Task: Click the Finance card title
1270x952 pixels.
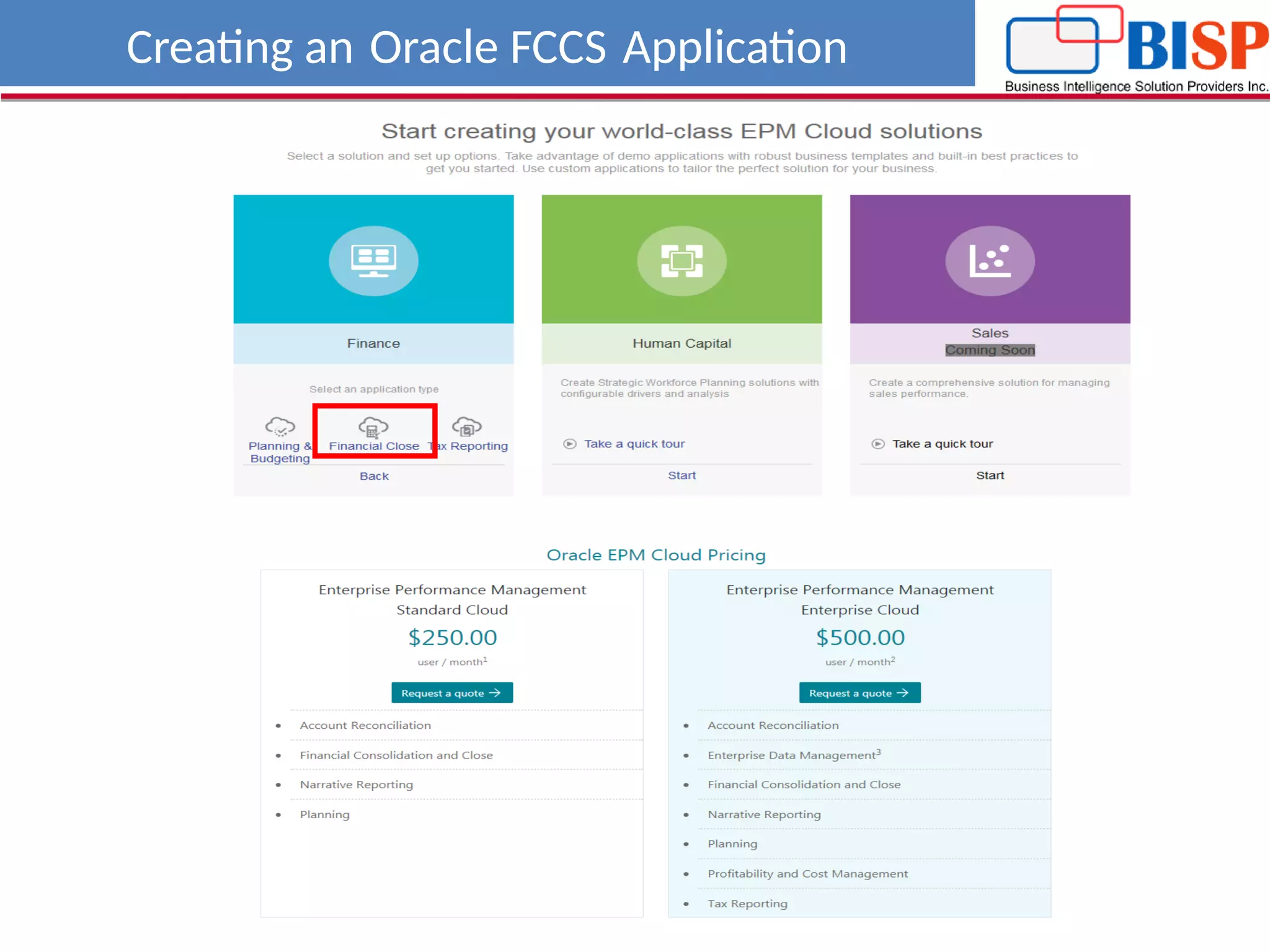Action: pos(373,343)
